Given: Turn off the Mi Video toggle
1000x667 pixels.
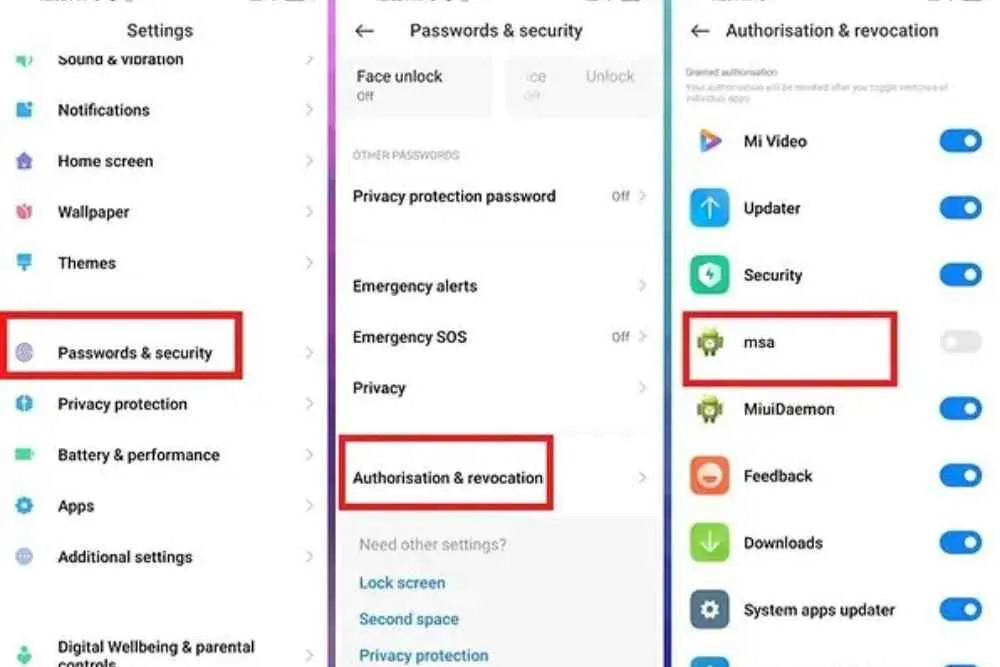Looking at the screenshot, I should (x=960, y=141).
